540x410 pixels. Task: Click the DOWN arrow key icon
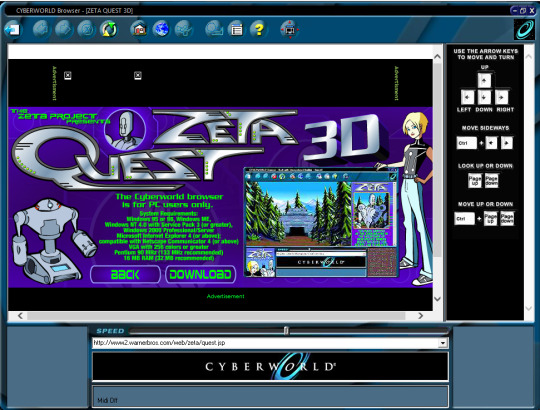pyautogui.click(x=484, y=97)
